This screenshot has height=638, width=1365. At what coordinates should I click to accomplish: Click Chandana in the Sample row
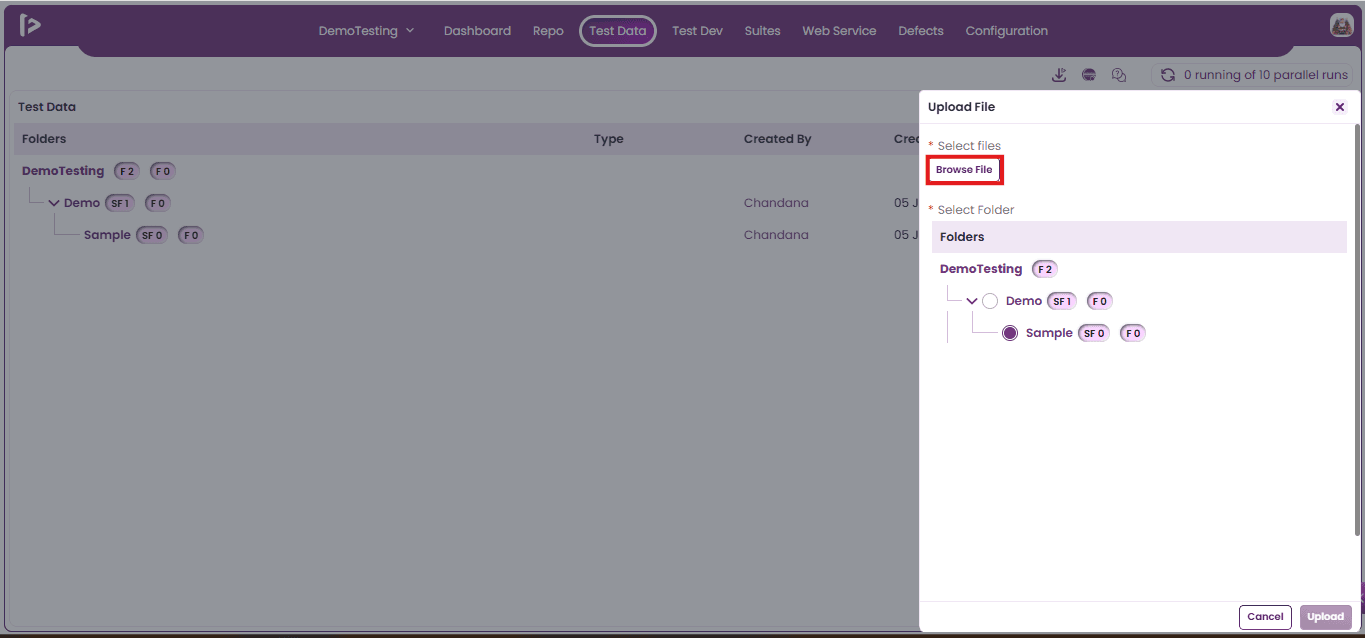(776, 235)
